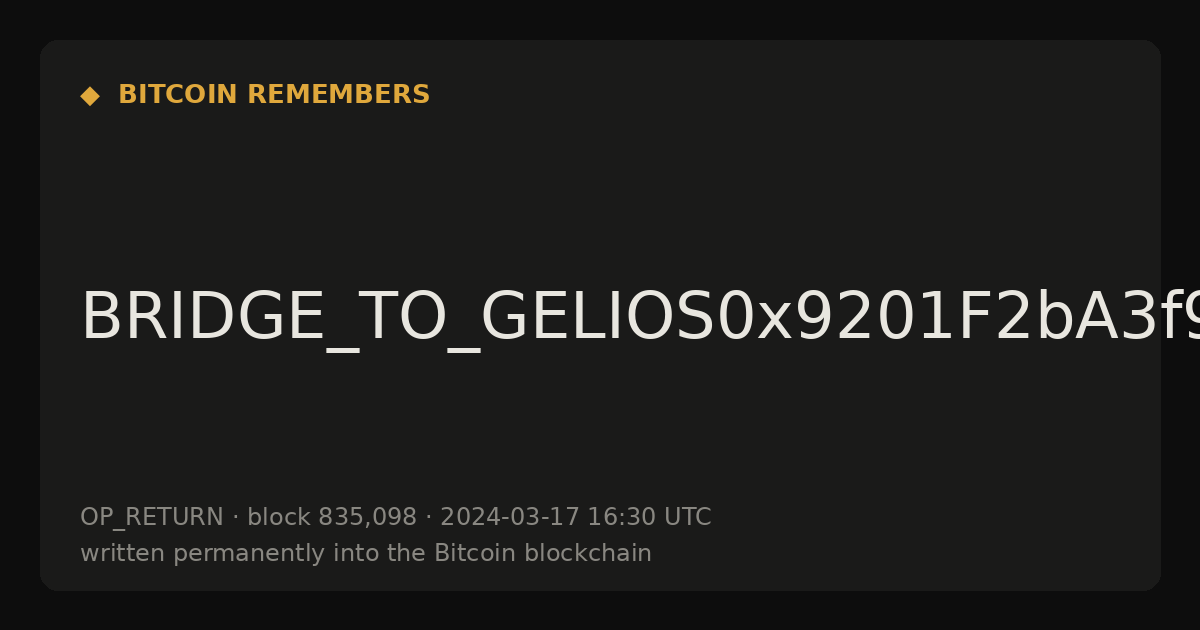Click the underscore between TO and GELIOS
Image resolution: width=1200 pixels, height=630 pixels.
pyautogui.click(x=463, y=349)
